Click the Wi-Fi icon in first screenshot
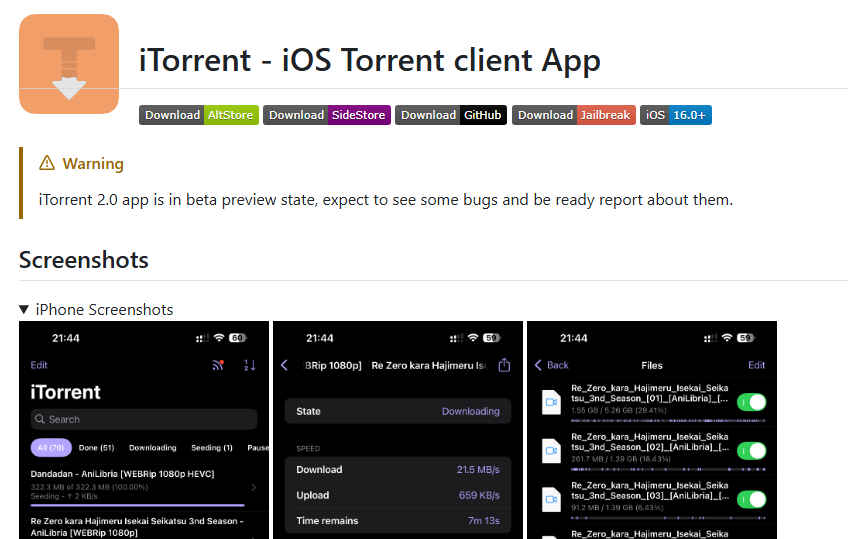The width and height of the screenshot is (868, 539). 219,338
